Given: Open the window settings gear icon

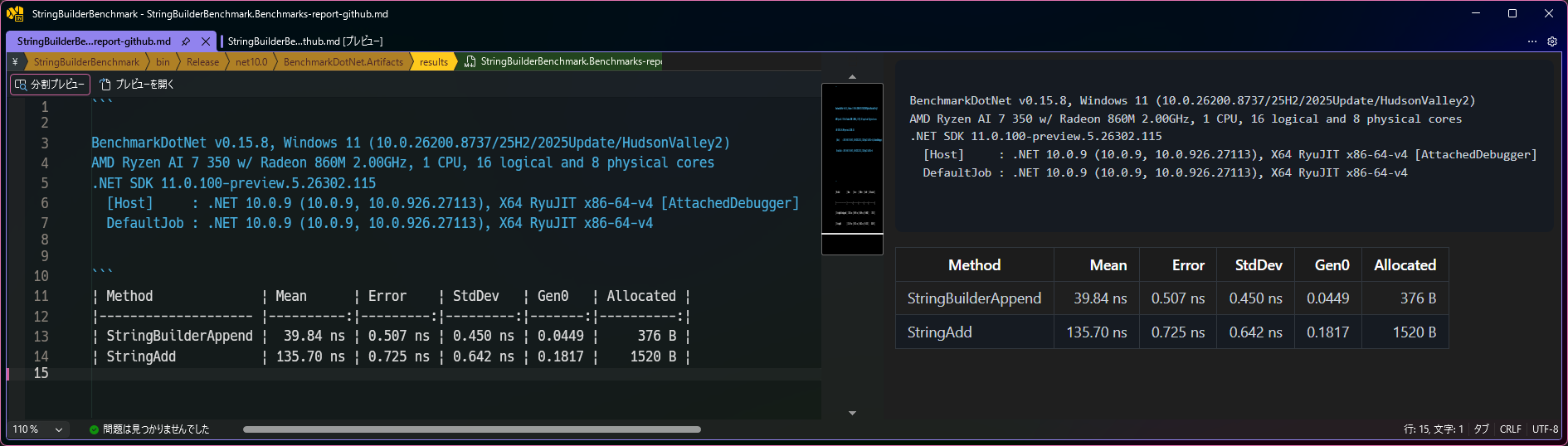Looking at the screenshot, I should coord(1552,41).
